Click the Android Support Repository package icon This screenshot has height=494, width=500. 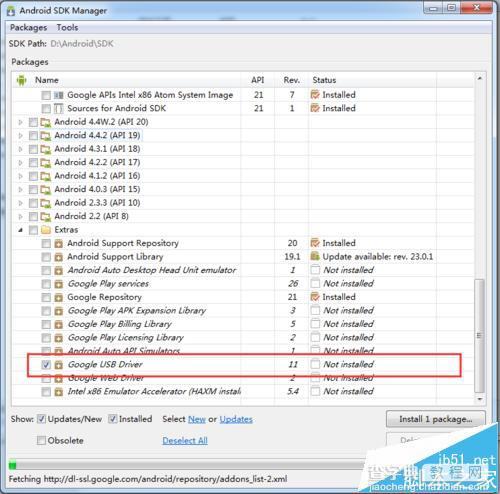point(58,244)
